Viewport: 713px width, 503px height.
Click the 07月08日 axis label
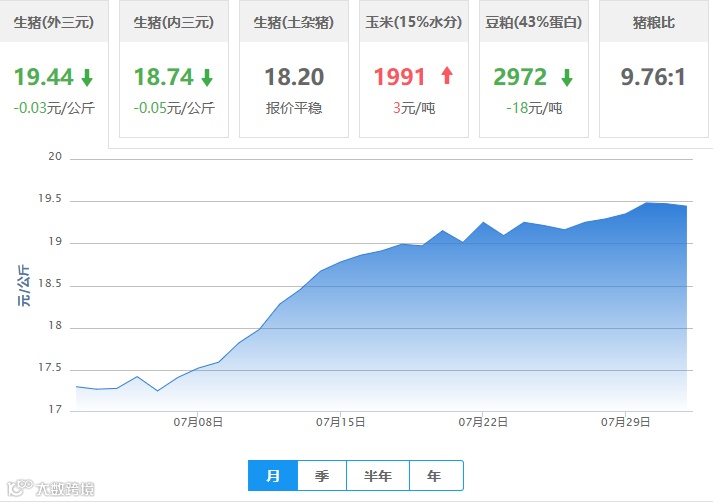[198, 422]
